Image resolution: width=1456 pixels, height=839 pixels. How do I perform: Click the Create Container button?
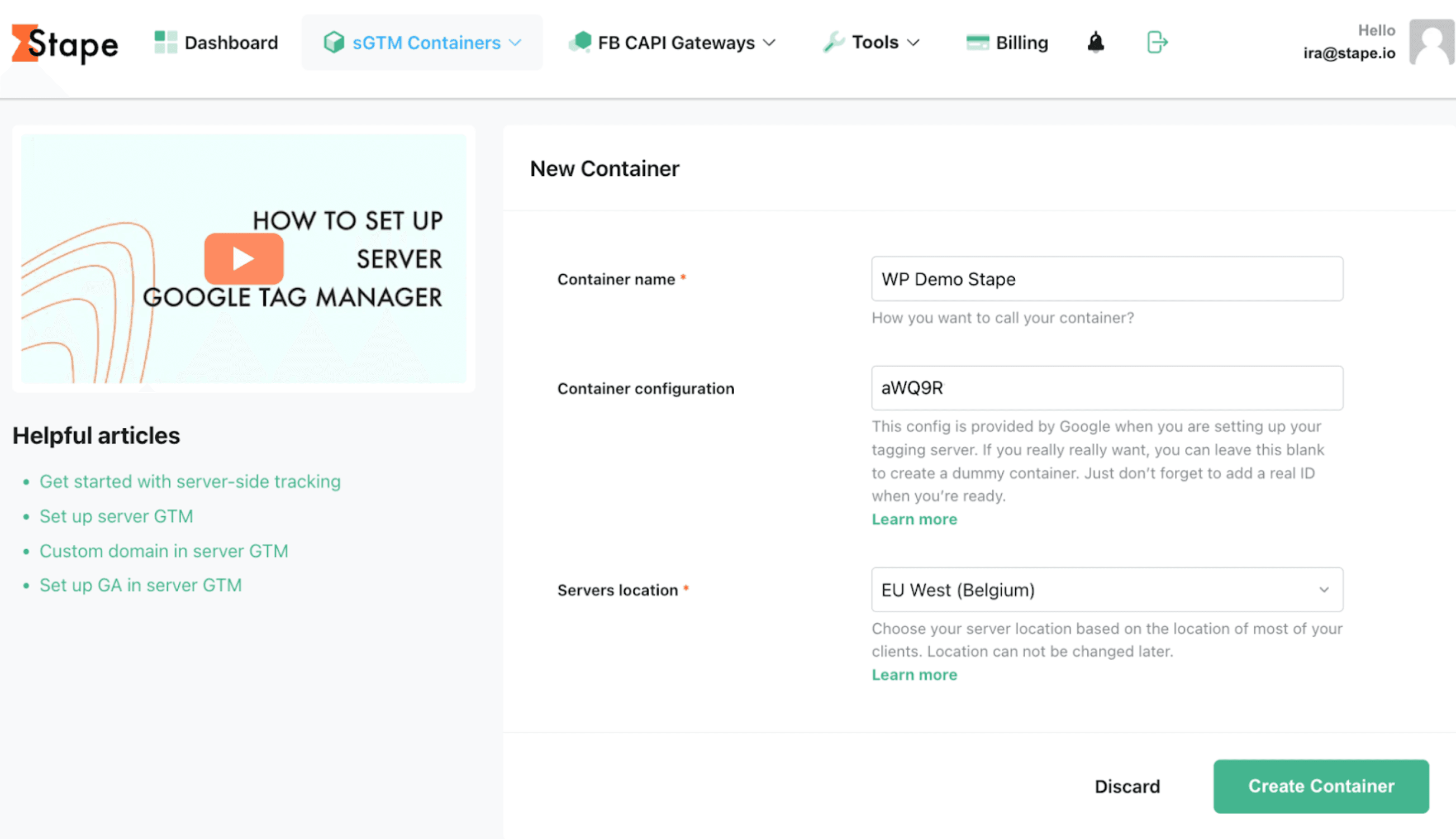1321,786
